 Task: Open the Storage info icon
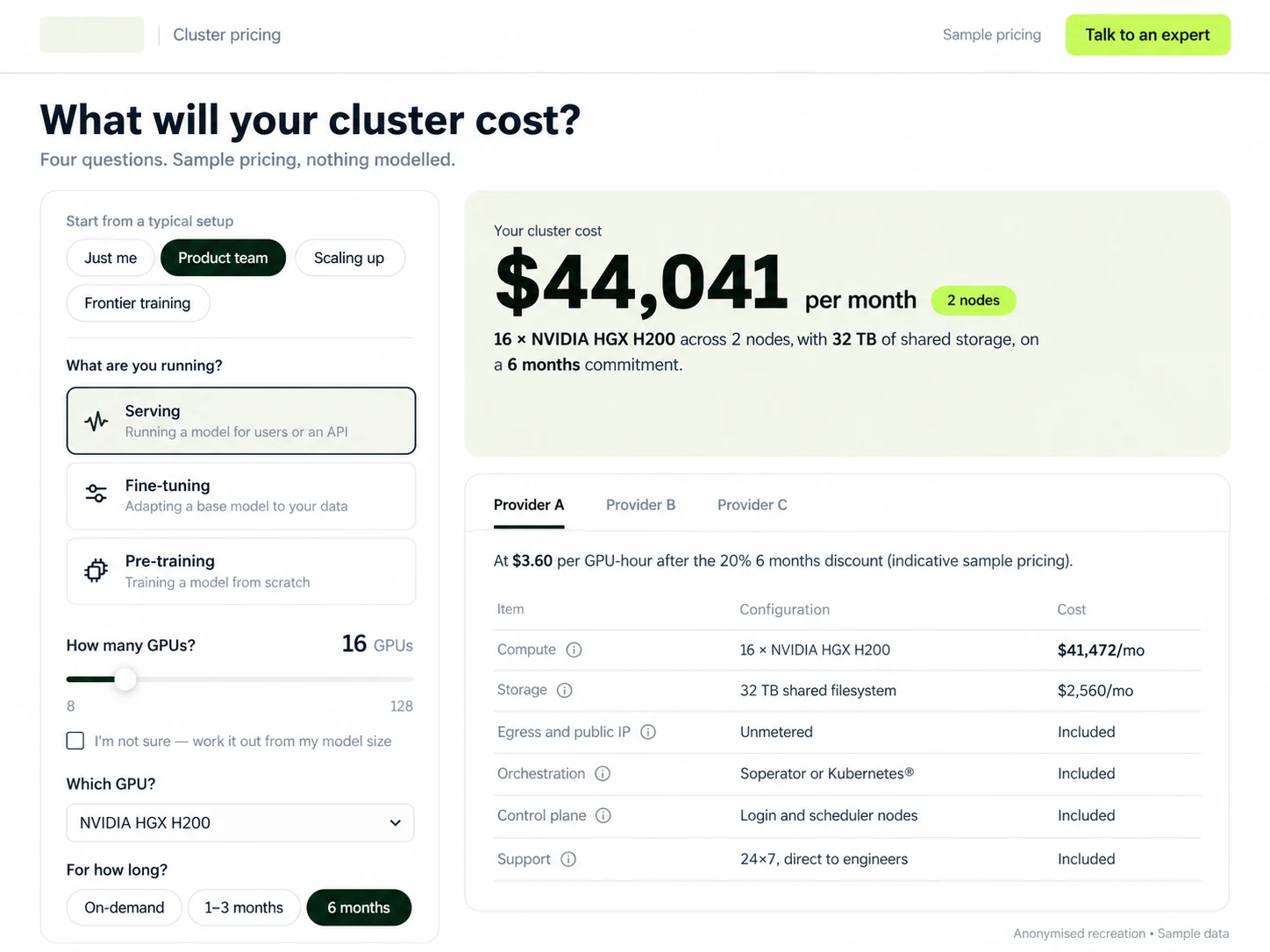[565, 690]
